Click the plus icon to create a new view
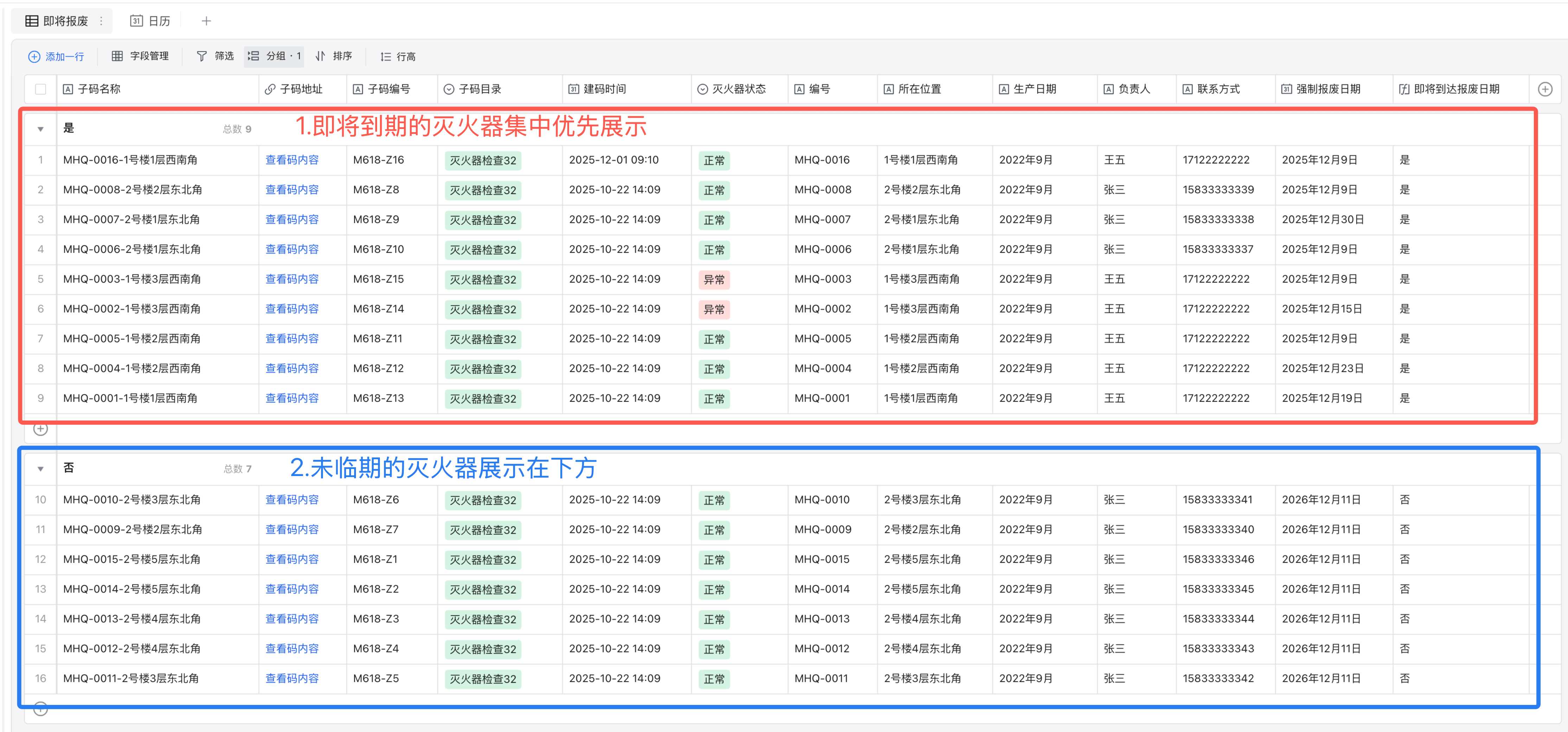1568x732 pixels. coord(206,20)
